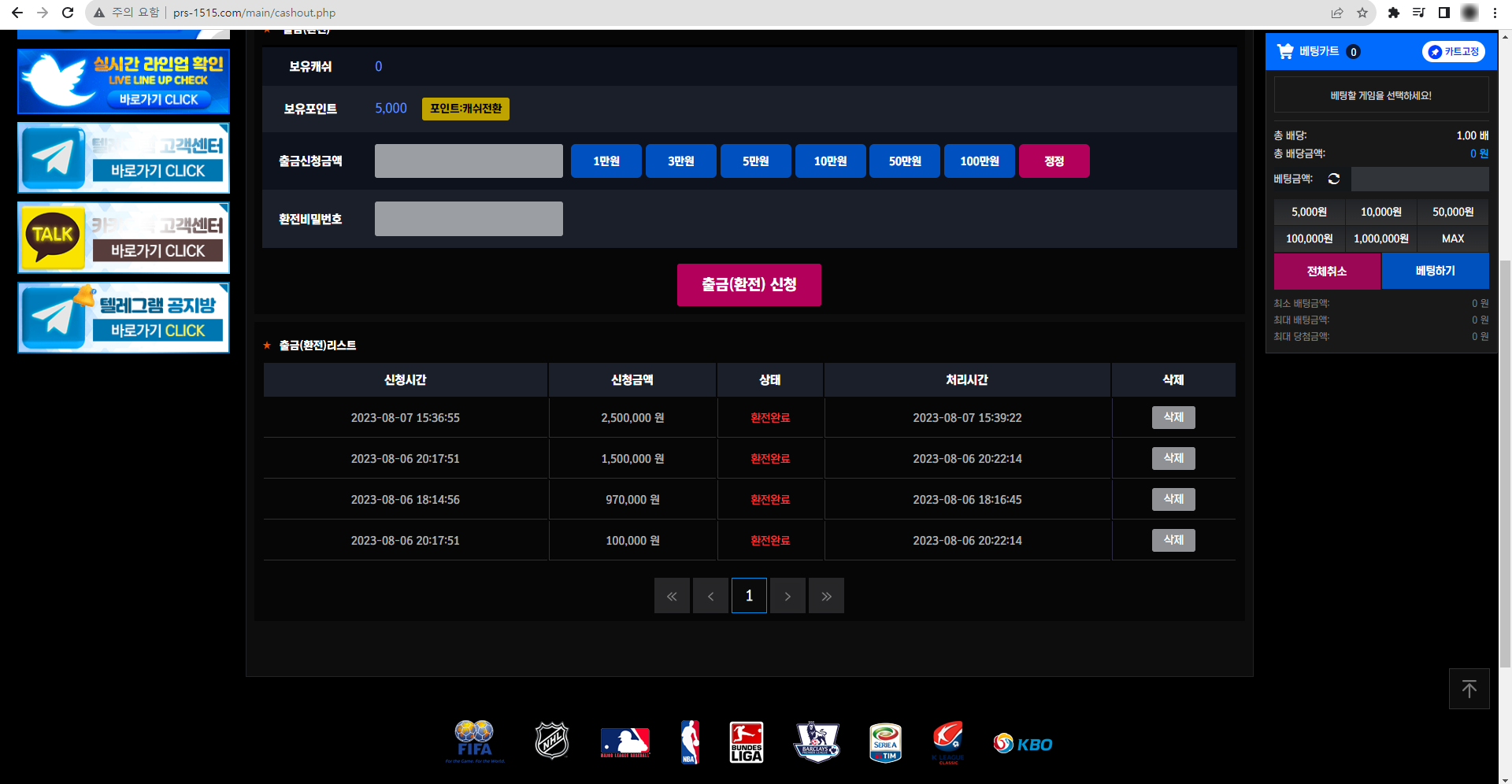Open the 텔레그램 공지방 banner
1512x784 pixels.
(x=124, y=318)
